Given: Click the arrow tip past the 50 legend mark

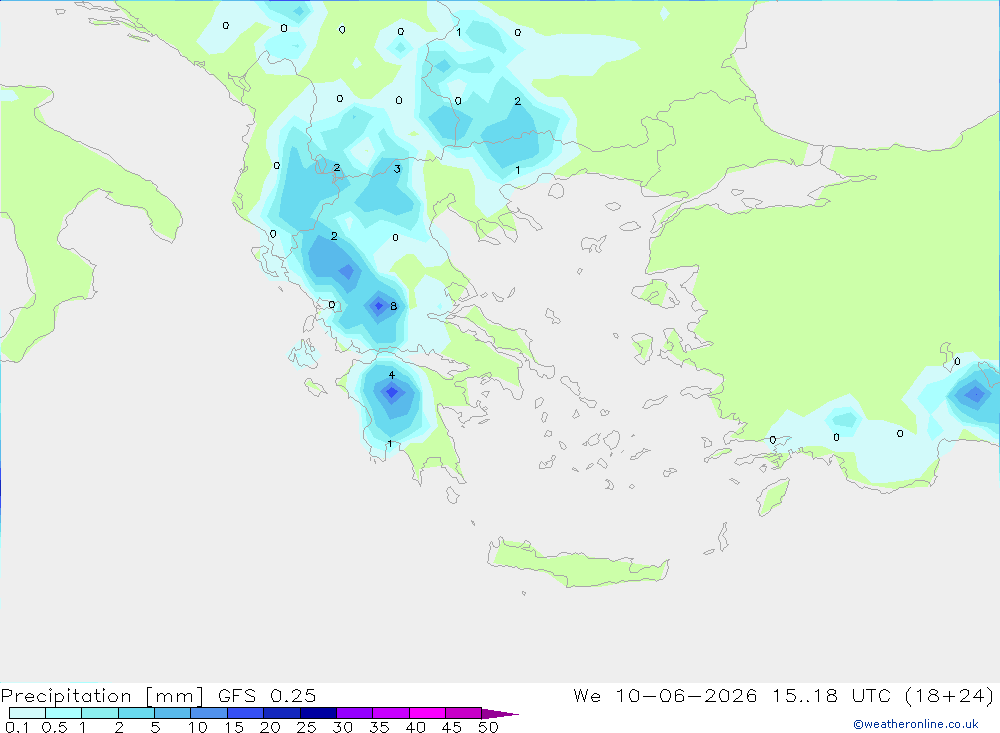Looking at the screenshot, I should pyautogui.click(x=500, y=713).
